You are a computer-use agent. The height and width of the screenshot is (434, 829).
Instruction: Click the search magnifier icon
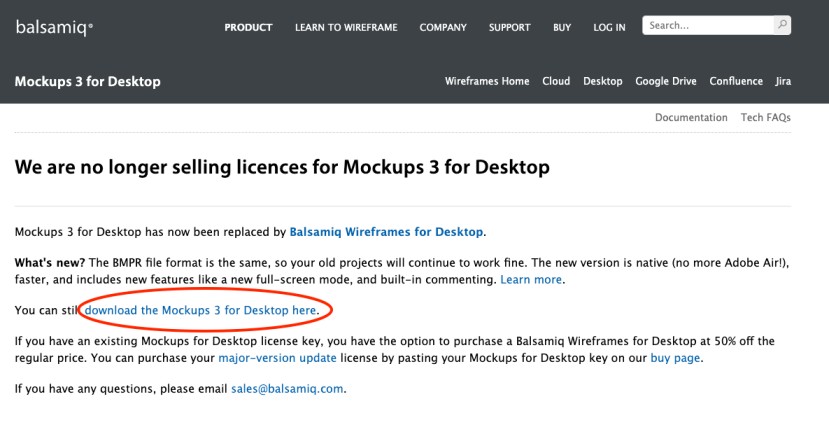pos(782,25)
